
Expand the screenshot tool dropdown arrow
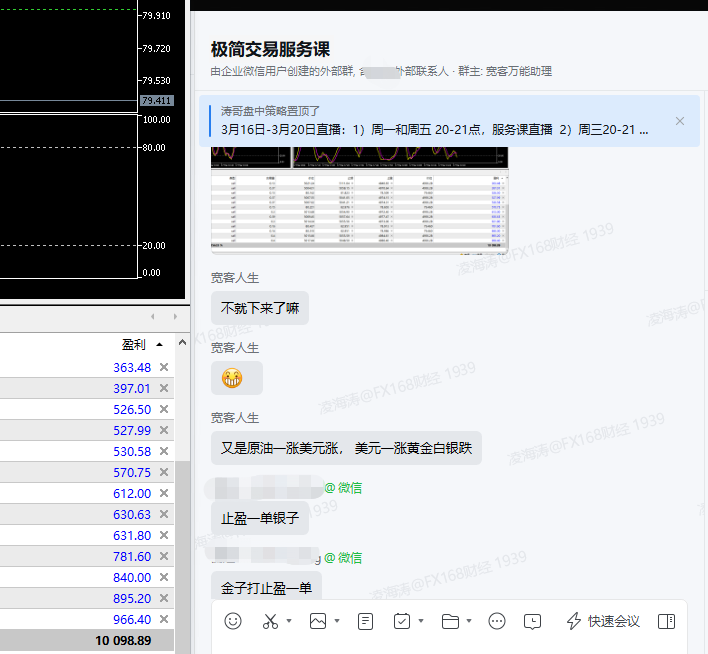tap(289, 621)
